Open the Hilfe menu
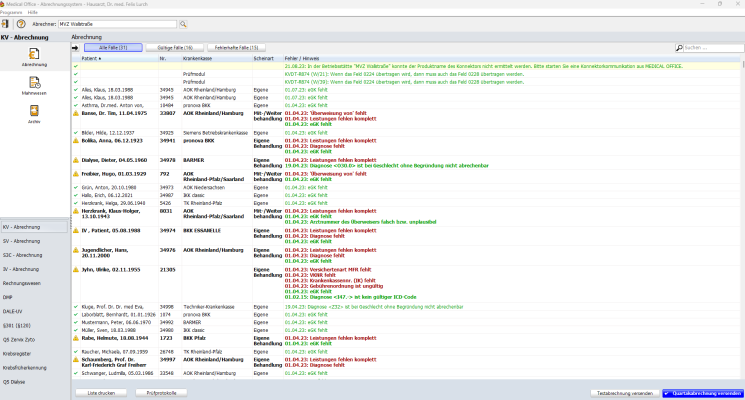 click(x=33, y=12)
